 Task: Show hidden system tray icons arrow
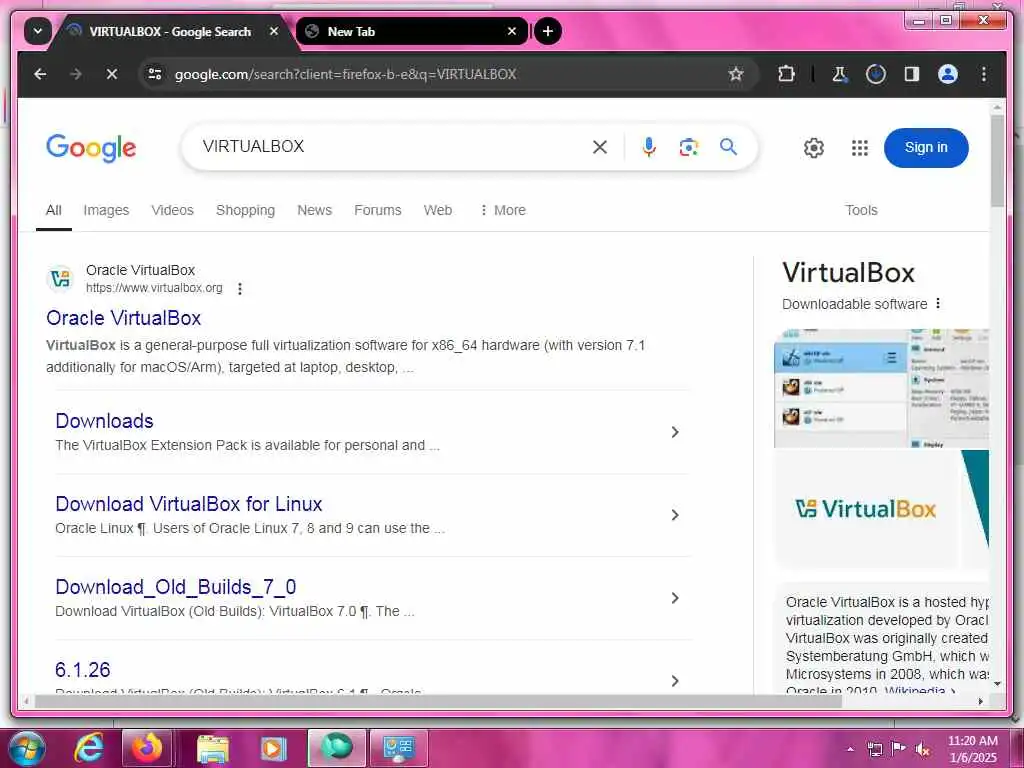coord(850,749)
